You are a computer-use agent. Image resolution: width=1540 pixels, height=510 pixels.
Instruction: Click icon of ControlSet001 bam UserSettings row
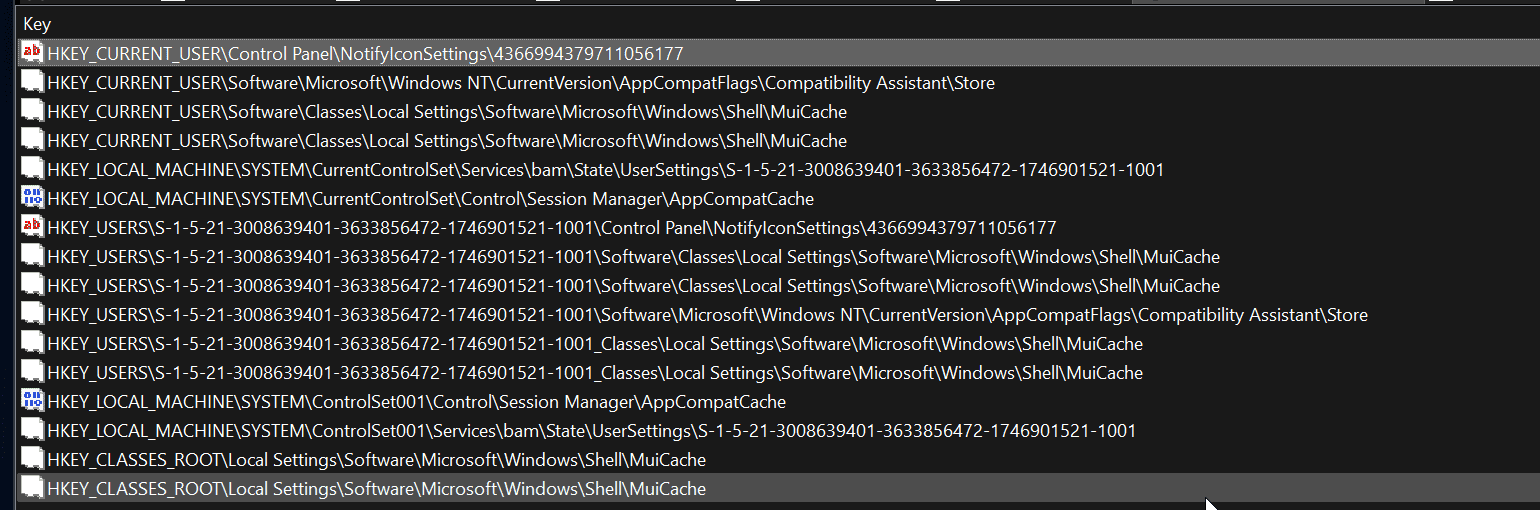pyautogui.click(x=32, y=430)
